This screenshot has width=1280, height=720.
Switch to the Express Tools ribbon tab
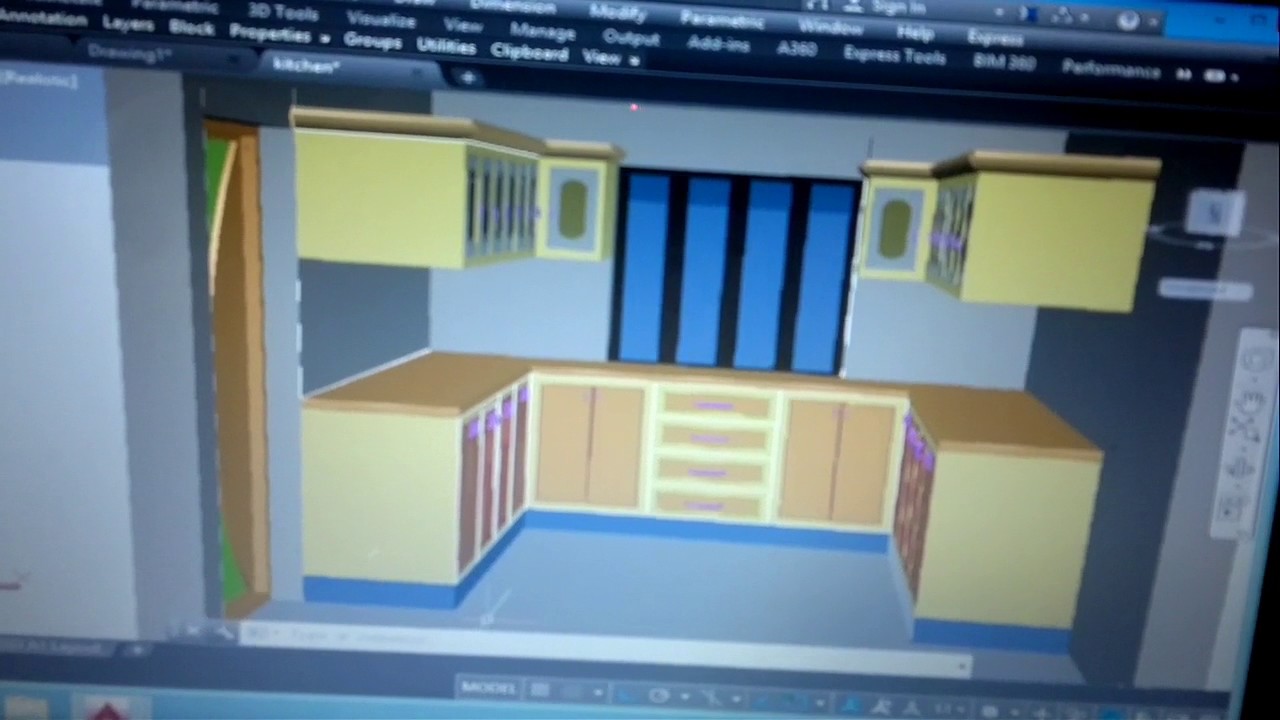[894, 56]
